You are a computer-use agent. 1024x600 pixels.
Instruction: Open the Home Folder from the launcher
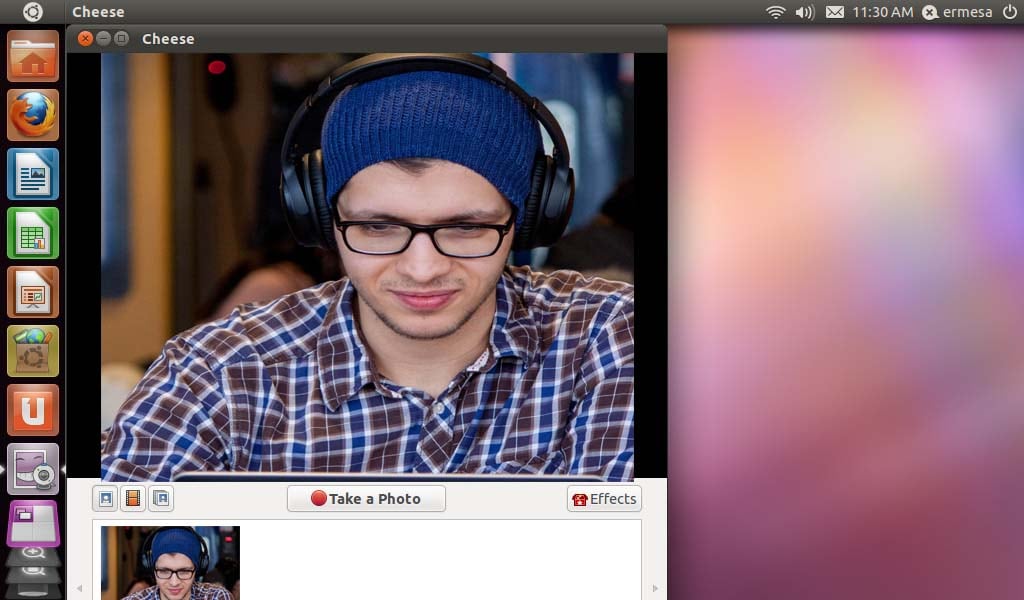(x=33, y=57)
